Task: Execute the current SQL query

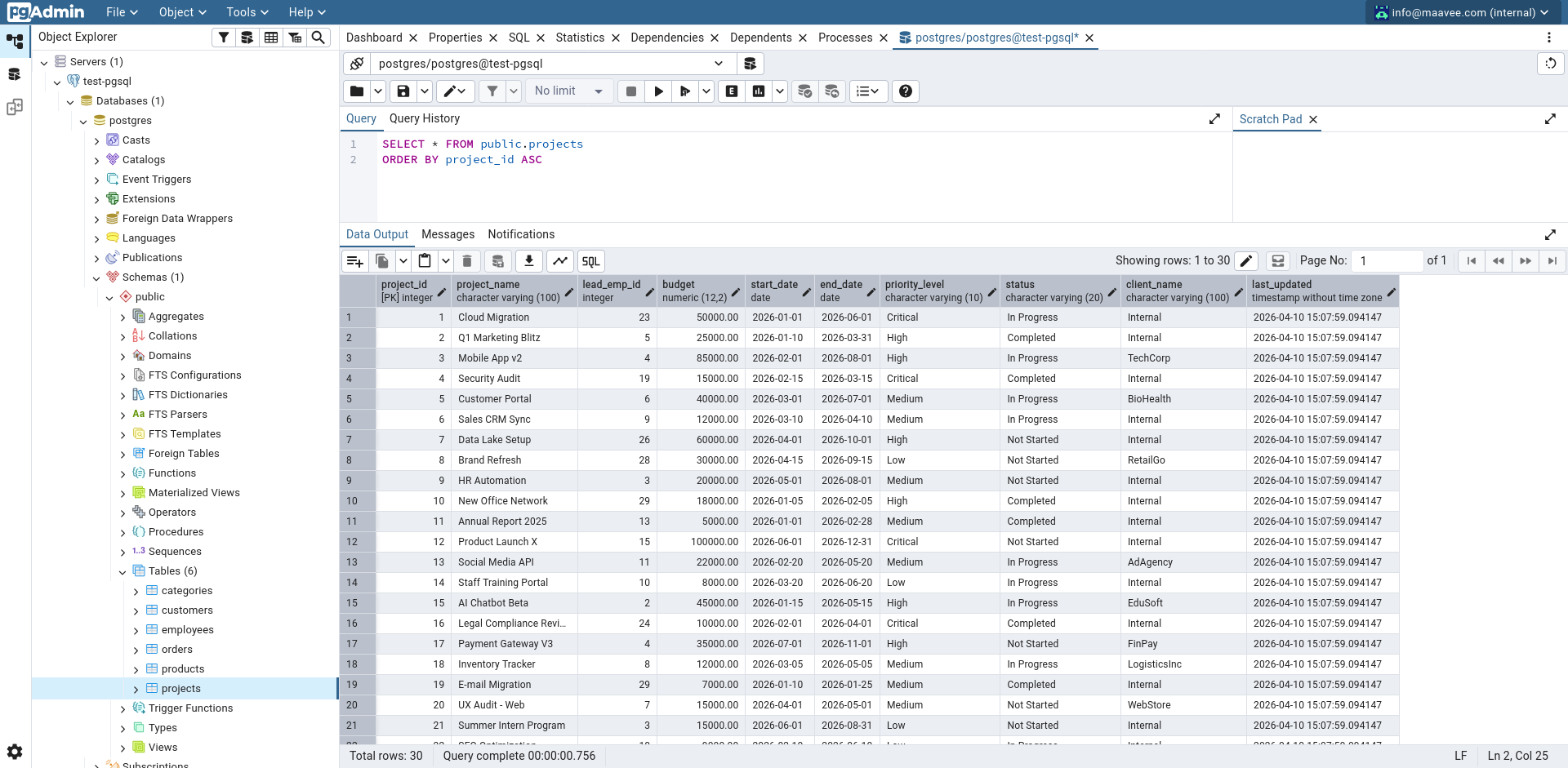Action: tap(658, 91)
